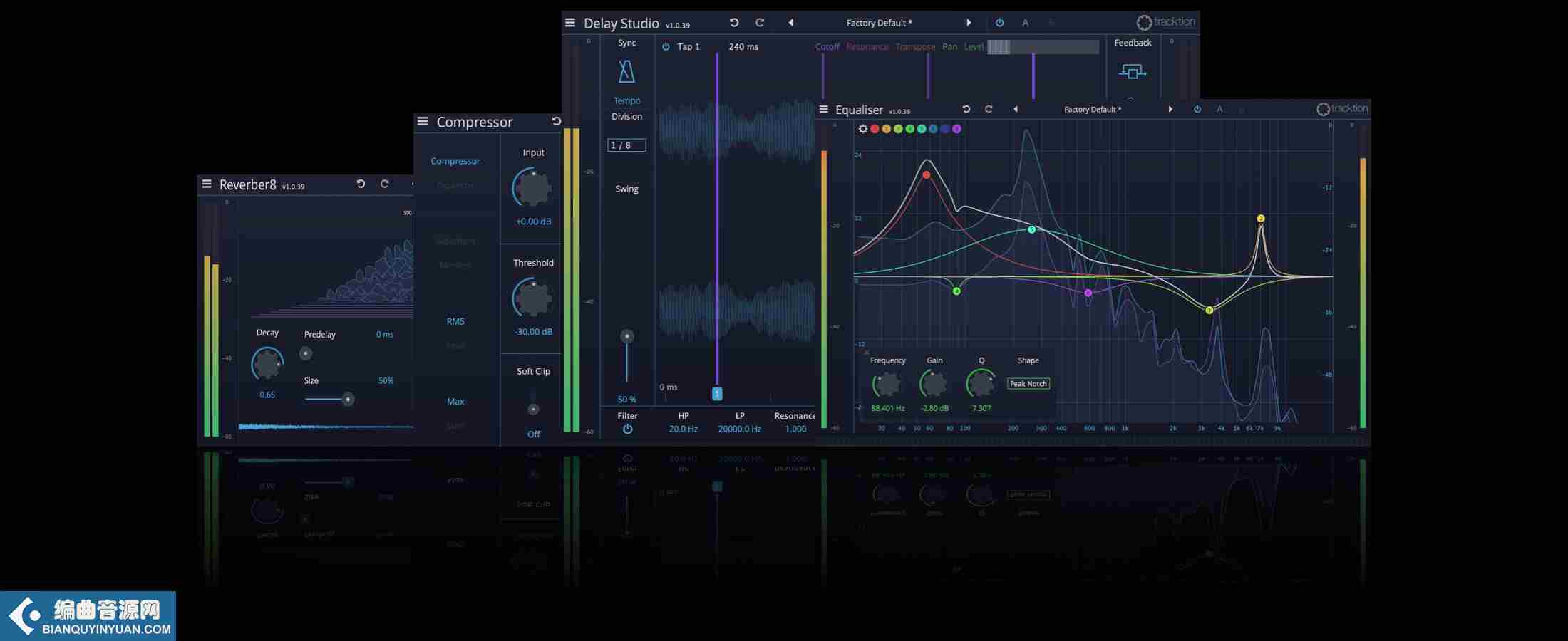Click the Equaliser Gain knob
This screenshot has height=641, width=1568.
tap(934, 384)
